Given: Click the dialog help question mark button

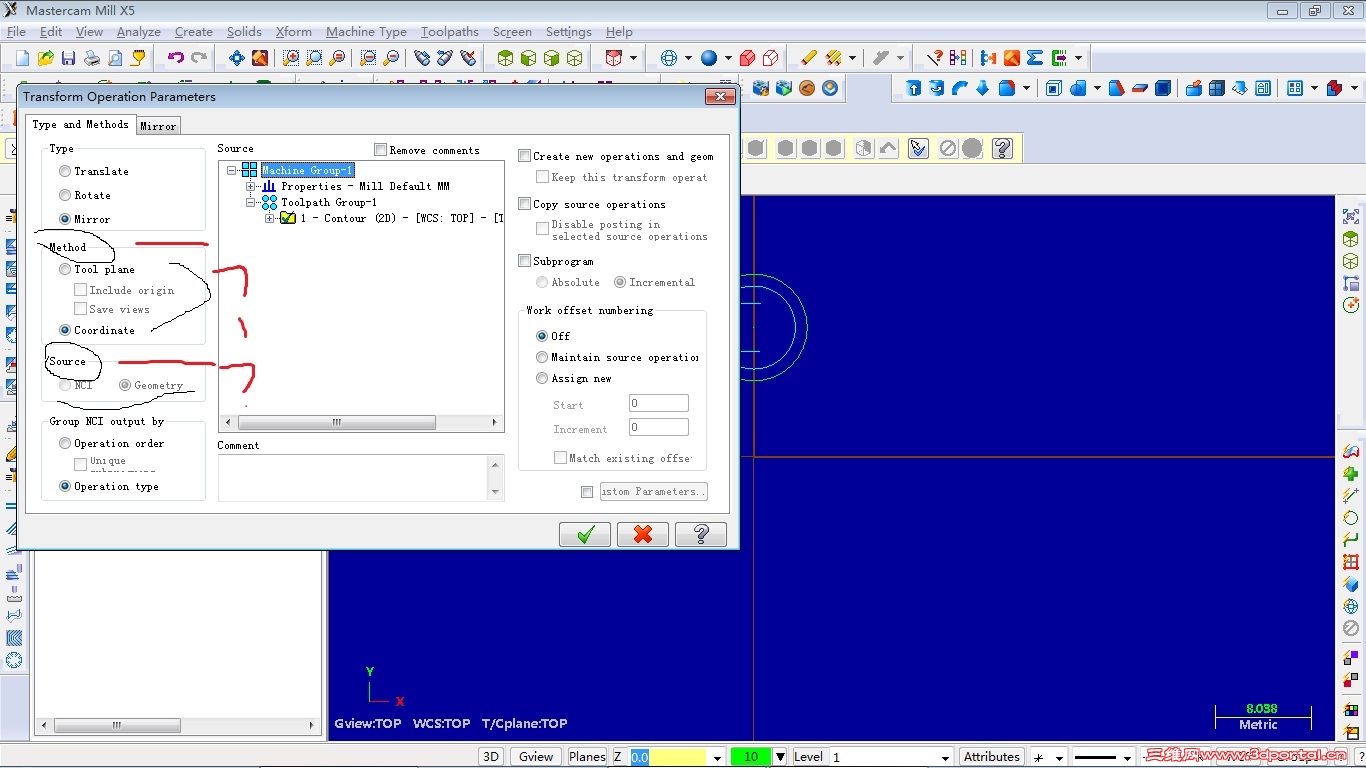Looking at the screenshot, I should coord(701,534).
